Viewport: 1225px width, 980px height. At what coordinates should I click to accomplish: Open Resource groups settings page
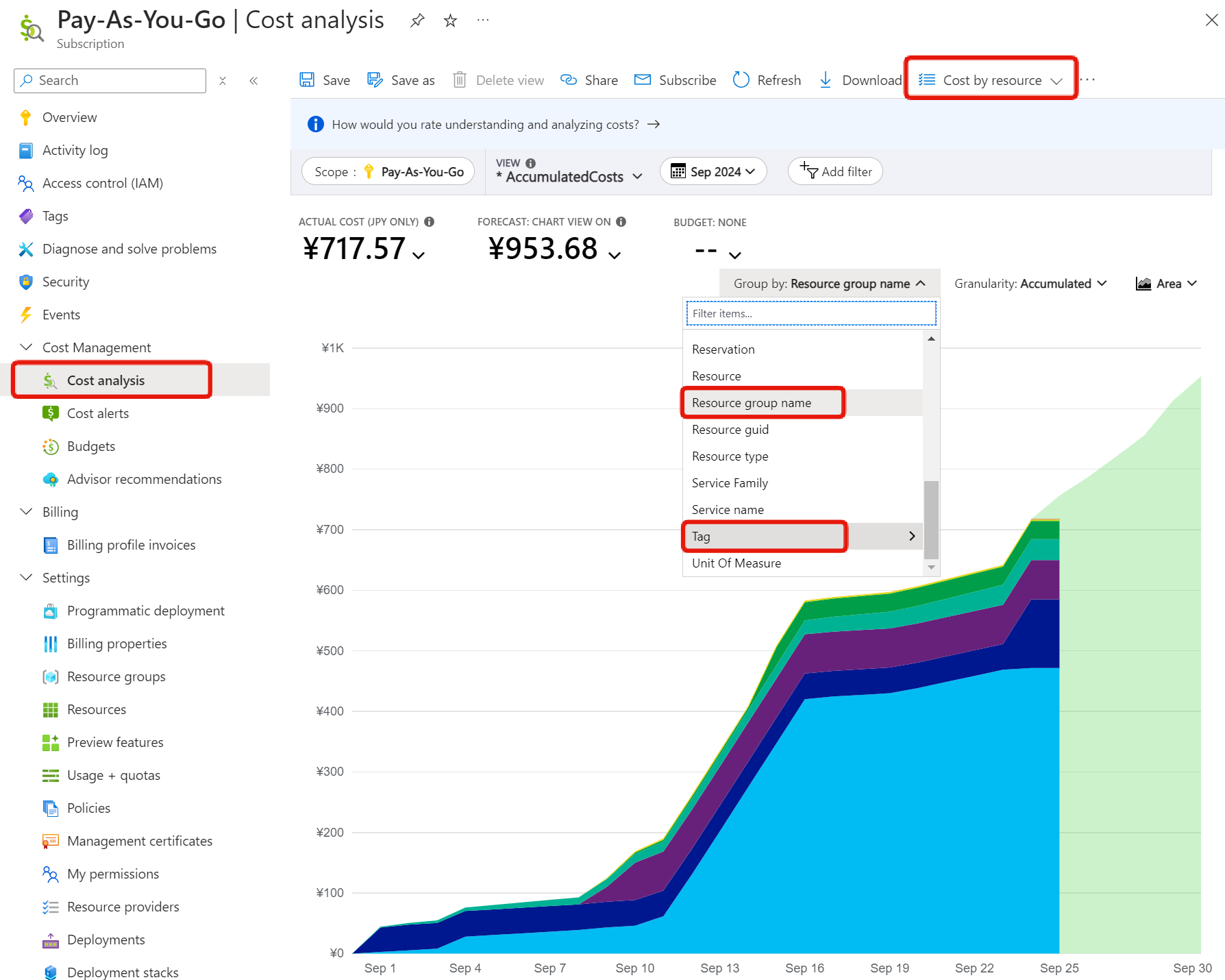pos(116,676)
